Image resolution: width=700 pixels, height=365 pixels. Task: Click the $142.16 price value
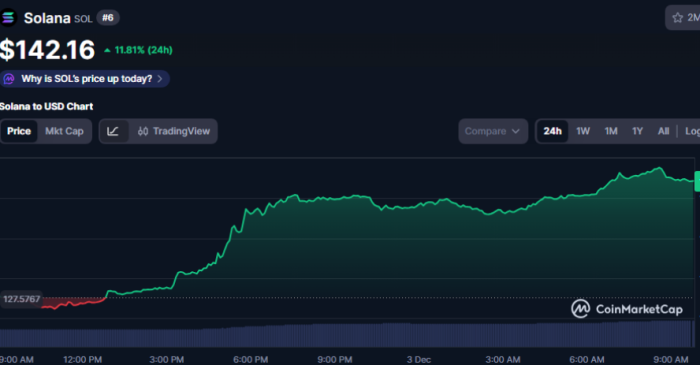(x=47, y=50)
